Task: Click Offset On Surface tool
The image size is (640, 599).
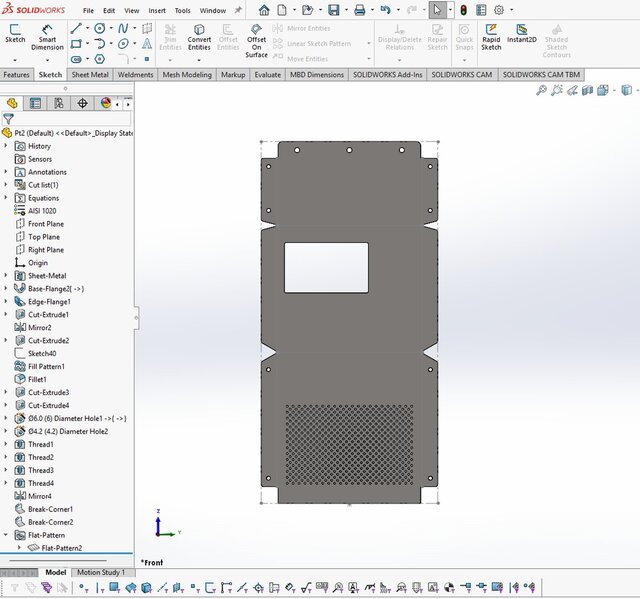Action: pyautogui.click(x=256, y=41)
